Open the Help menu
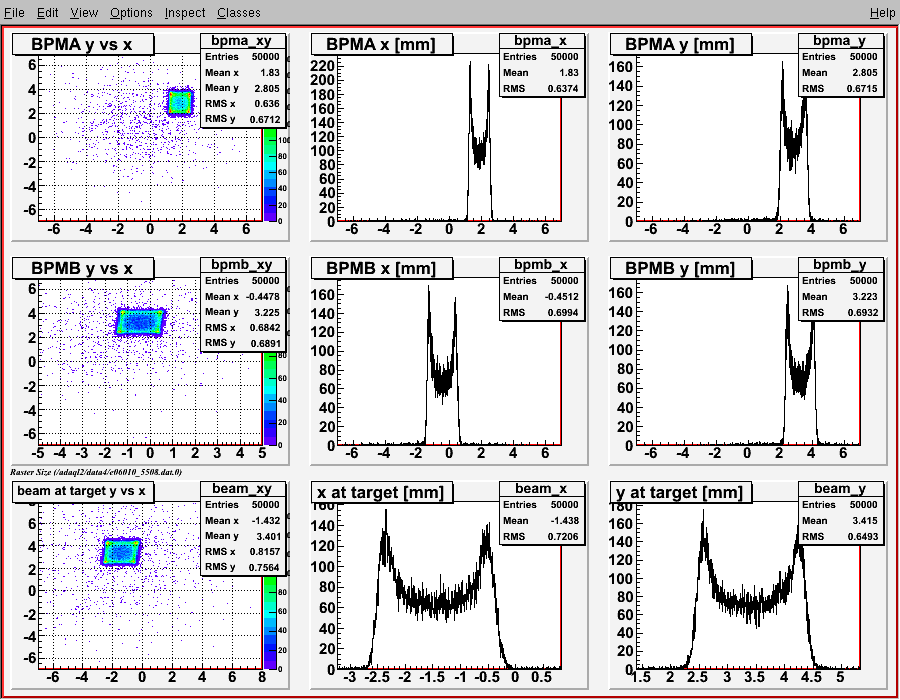Screen dimensions: 900x700 (882, 13)
